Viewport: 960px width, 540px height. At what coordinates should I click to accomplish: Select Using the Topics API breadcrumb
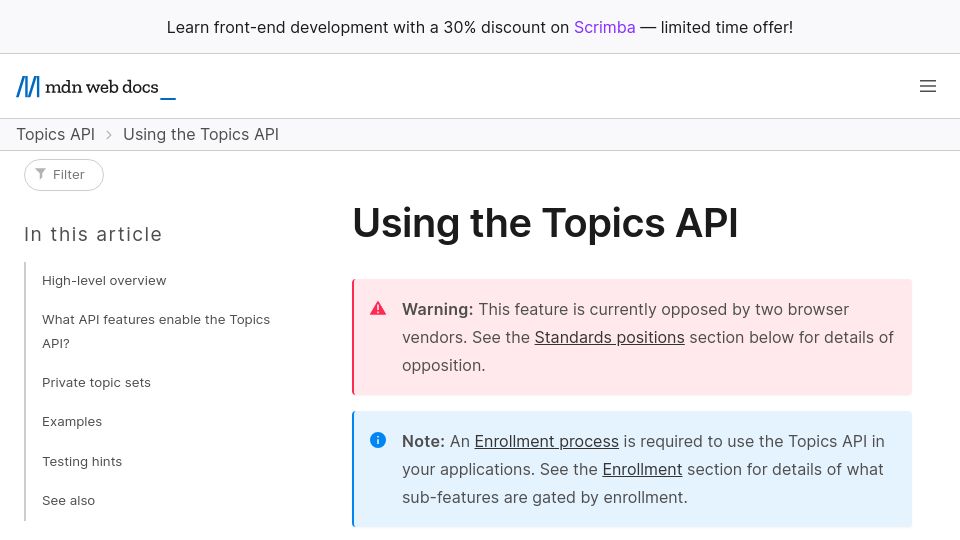click(201, 134)
